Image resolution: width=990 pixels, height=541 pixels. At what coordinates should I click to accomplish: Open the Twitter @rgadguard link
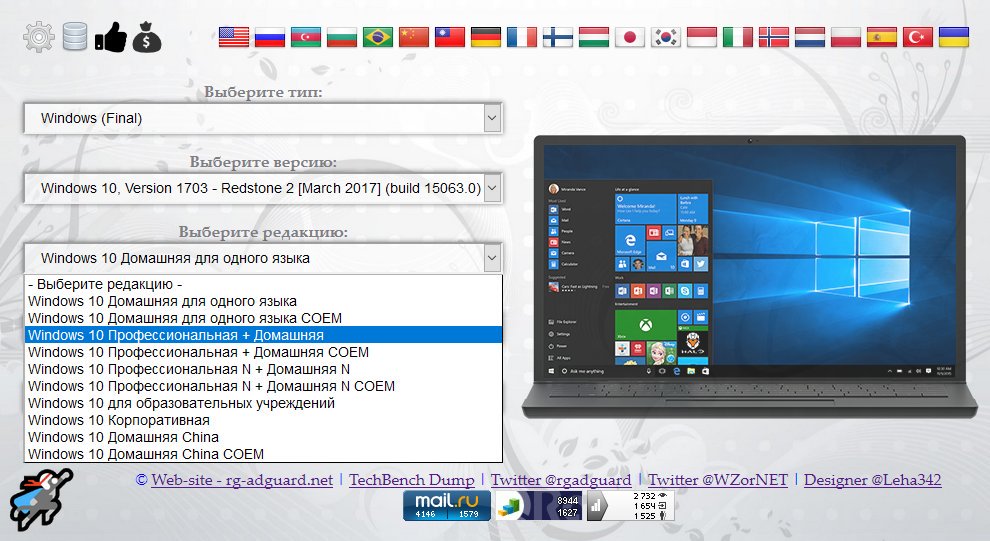coord(561,480)
